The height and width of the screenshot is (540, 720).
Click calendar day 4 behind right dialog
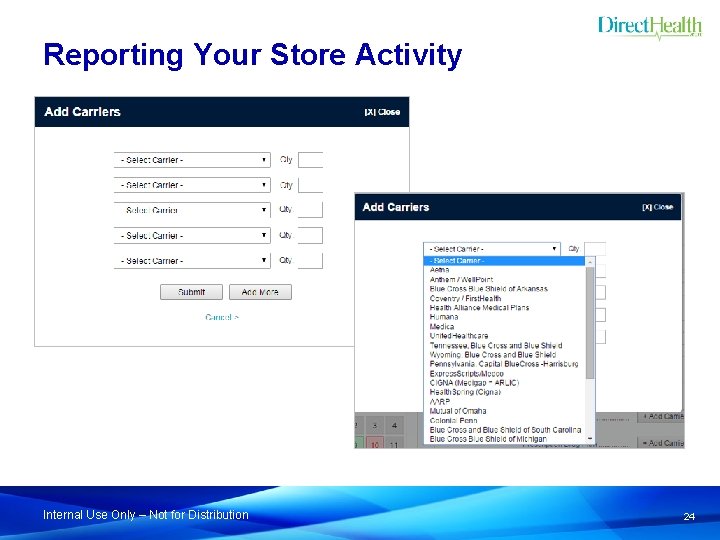point(394,426)
